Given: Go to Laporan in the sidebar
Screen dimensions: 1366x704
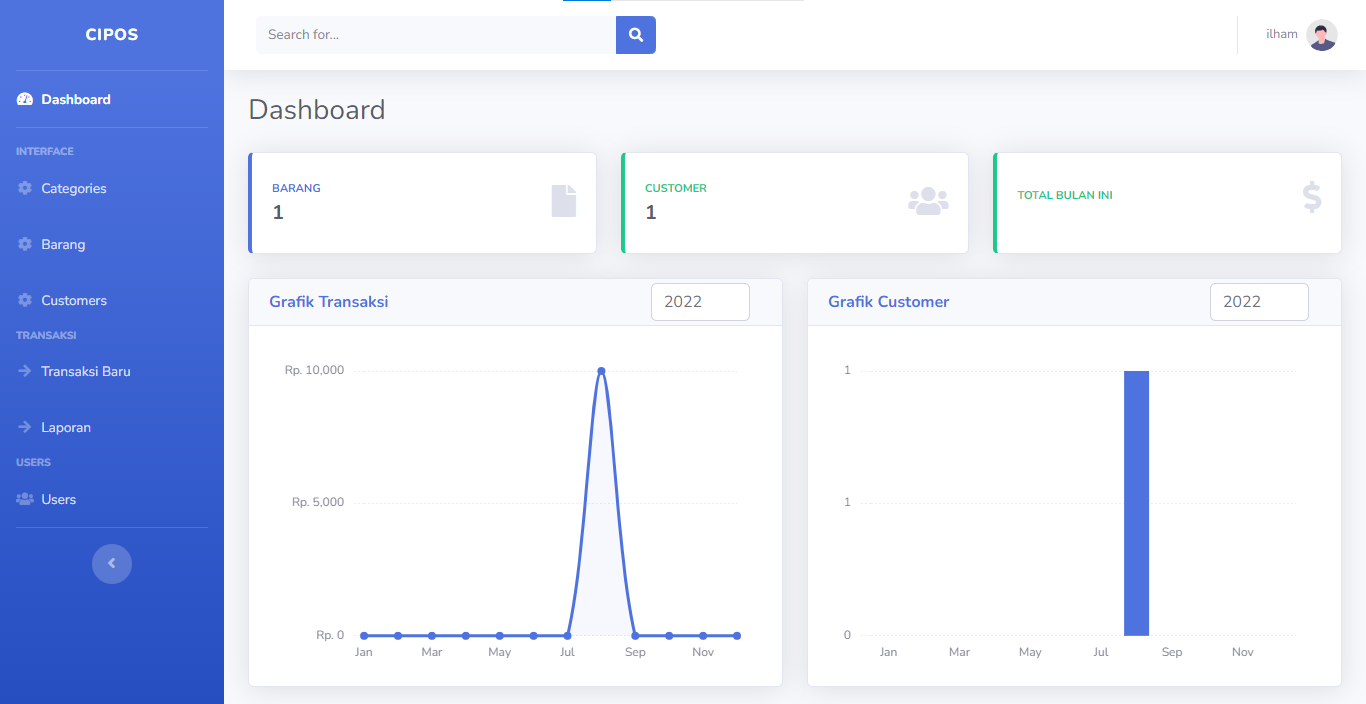Looking at the screenshot, I should (66, 428).
